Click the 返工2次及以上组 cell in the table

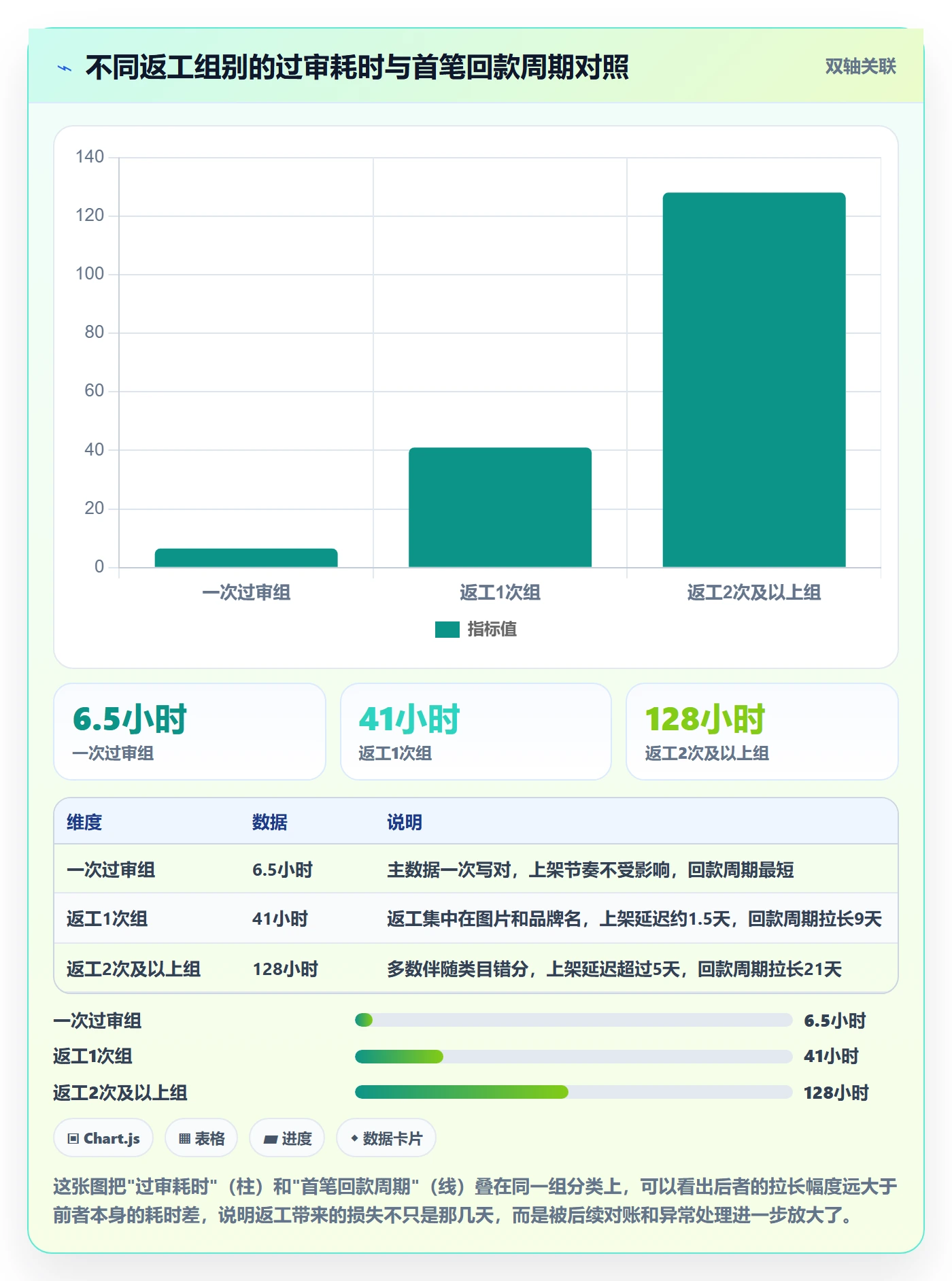(x=133, y=969)
